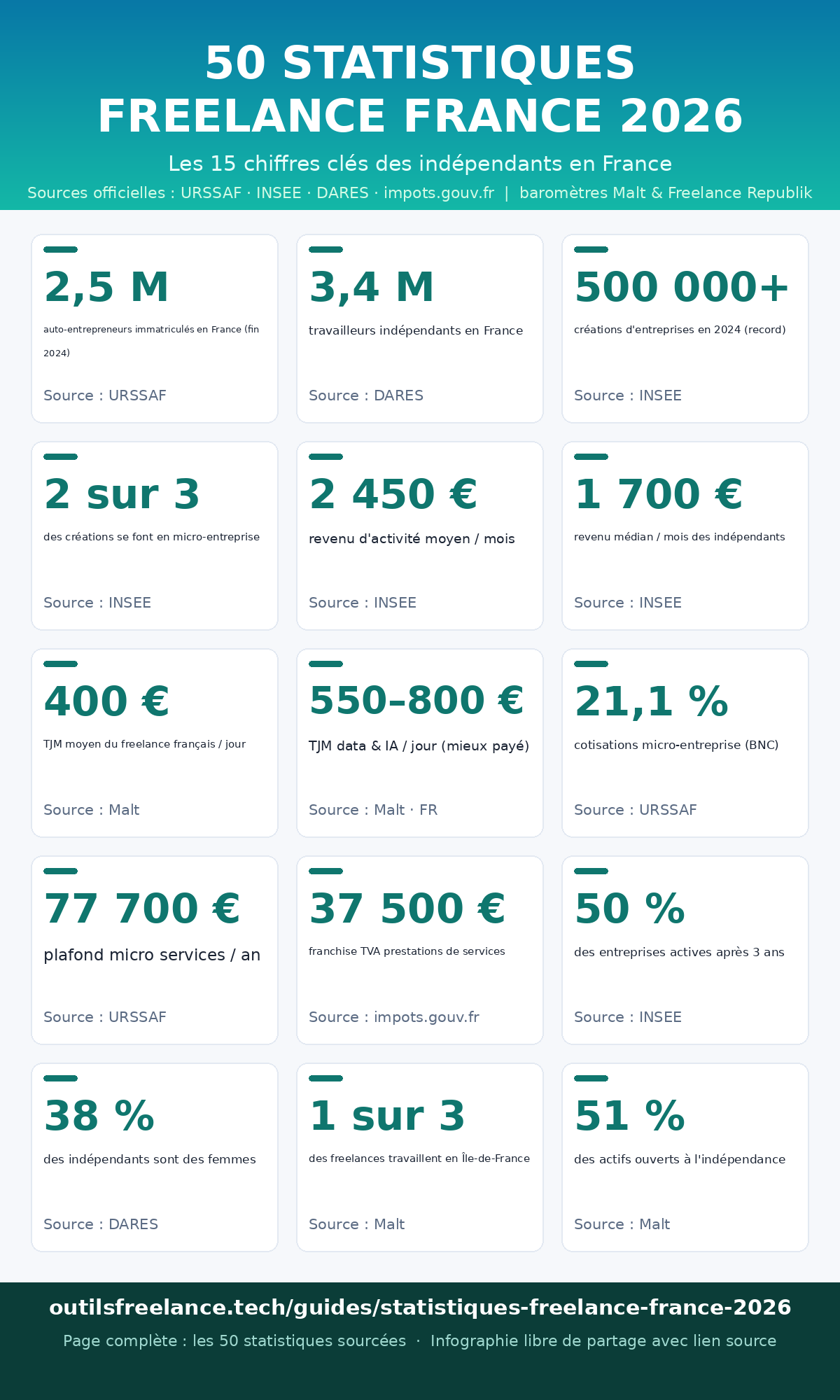Image resolution: width=840 pixels, height=1400 pixels.
Task: Click the green accent bar above 2,5 M
Action: click(x=60, y=249)
